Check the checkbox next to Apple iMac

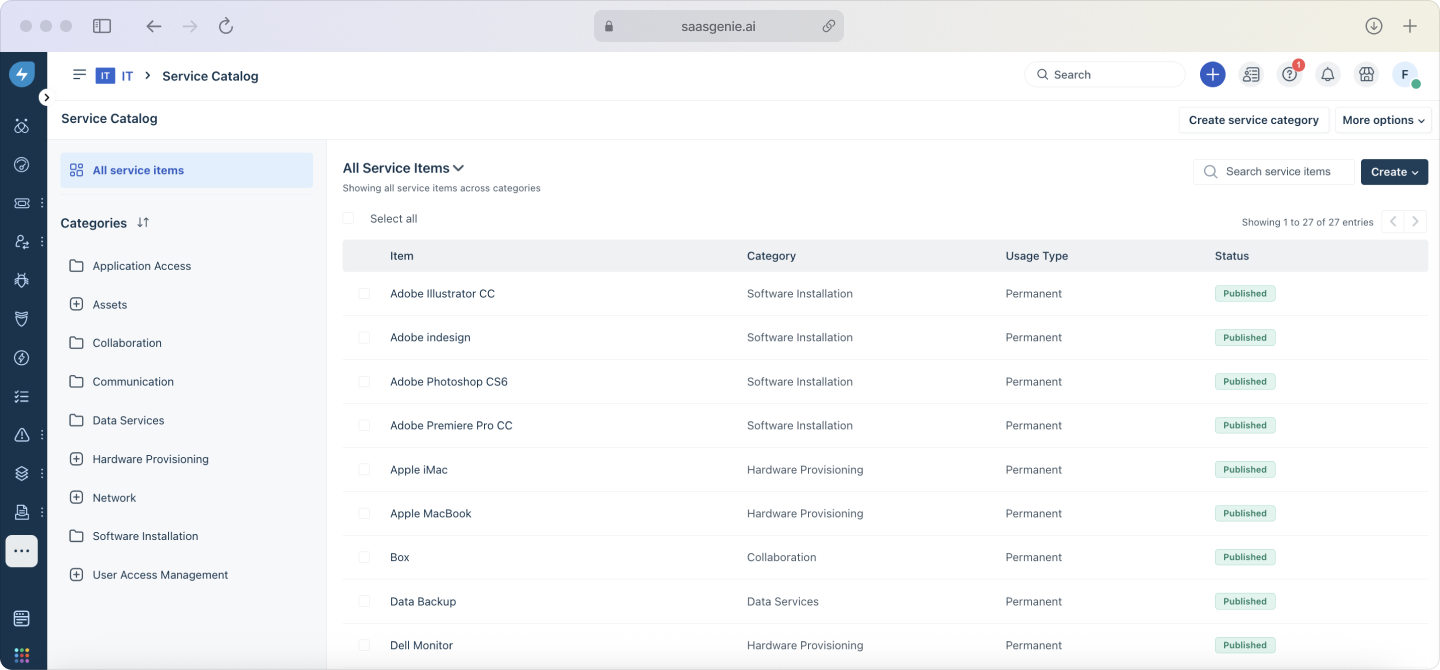(364, 469)
